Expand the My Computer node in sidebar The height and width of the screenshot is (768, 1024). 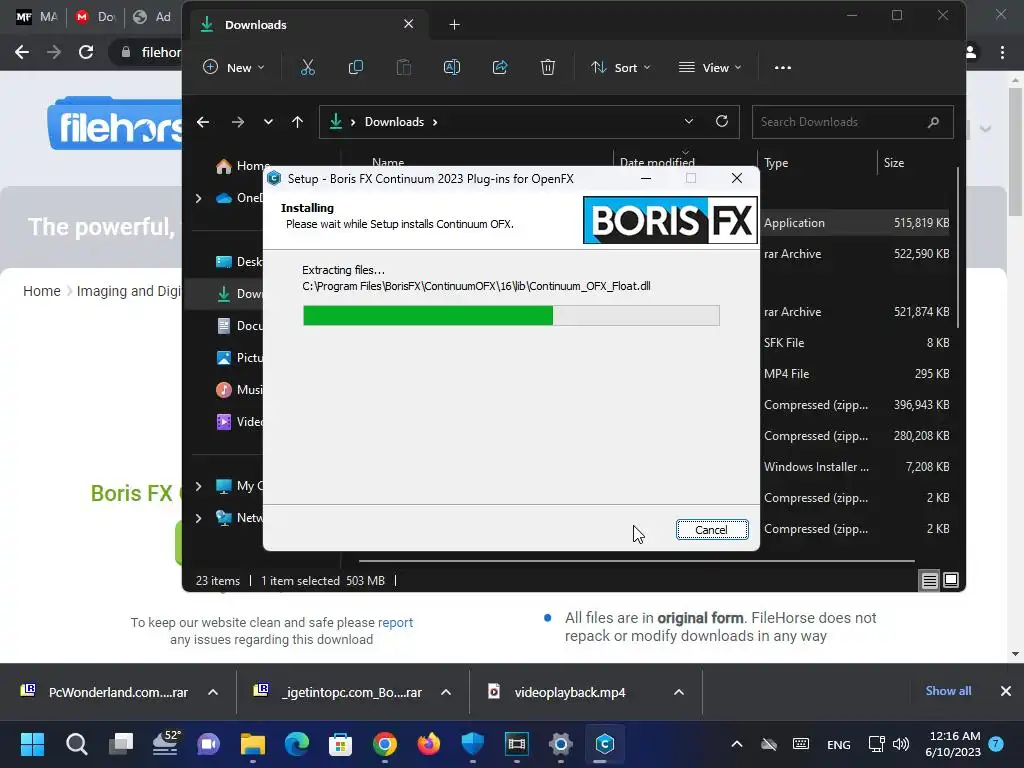pos(199,486)
